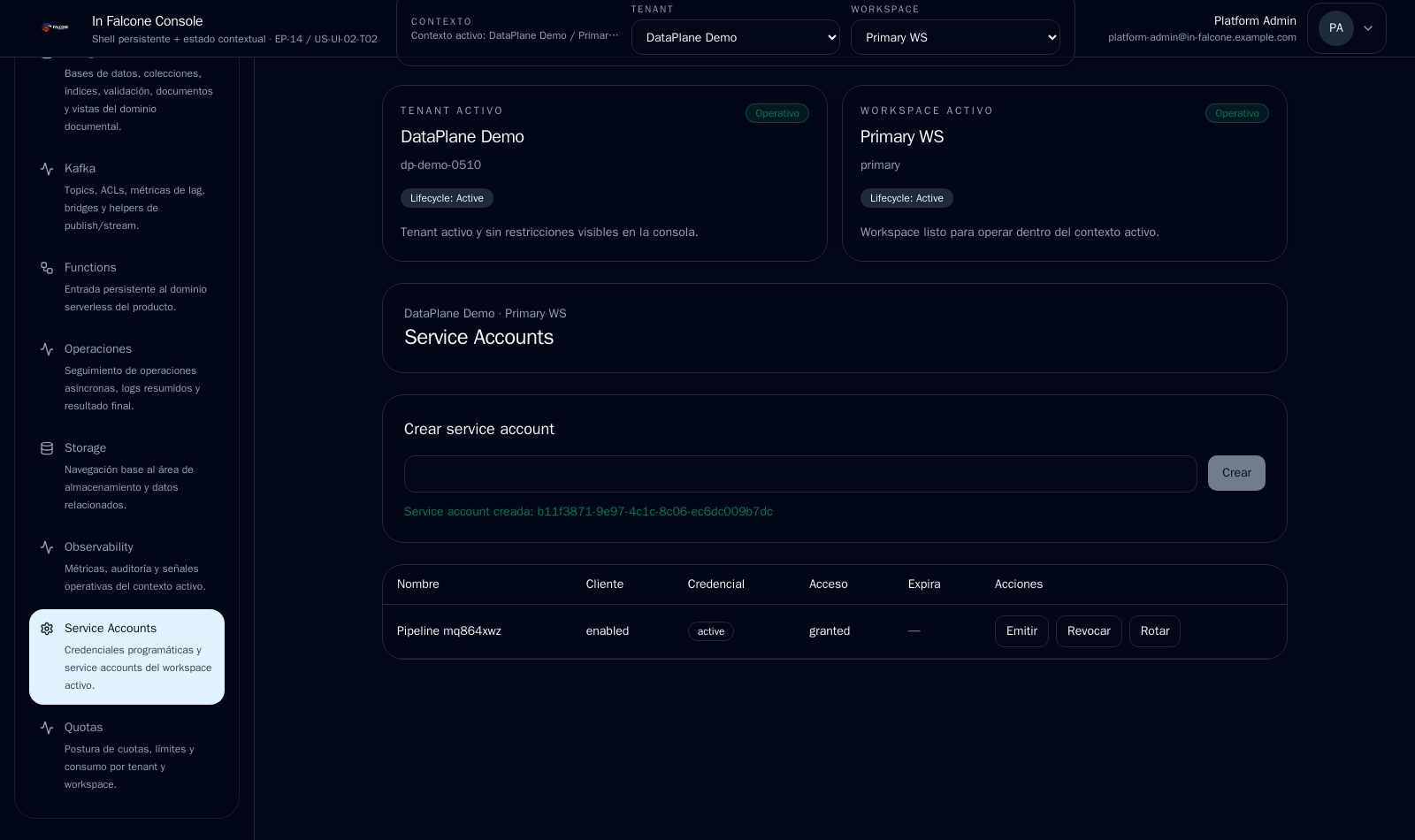
Task: Click the granted access cell
Action: pos(830,631)
